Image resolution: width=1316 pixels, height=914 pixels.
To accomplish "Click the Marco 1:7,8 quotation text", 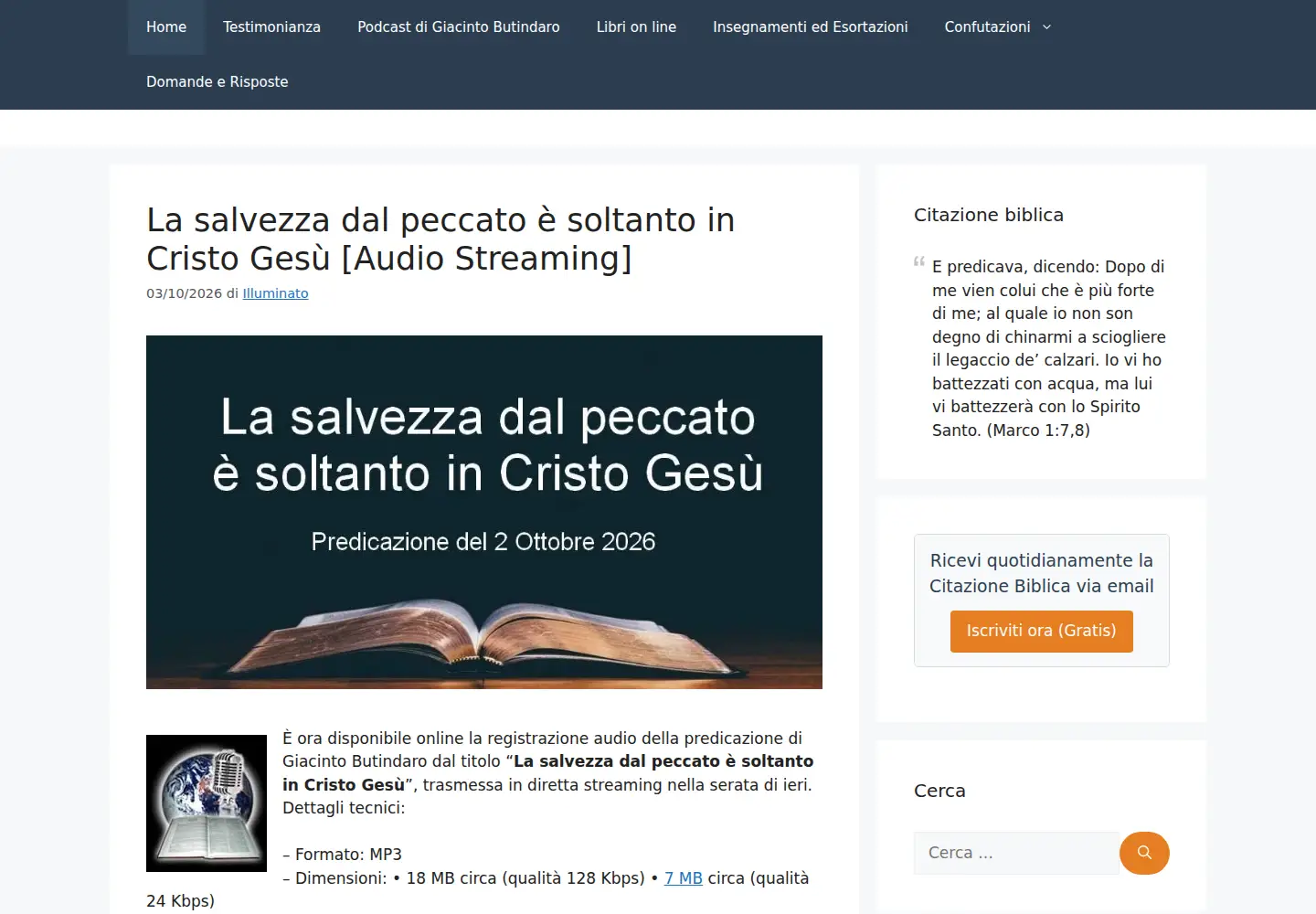I will (x=1049, y=348).
